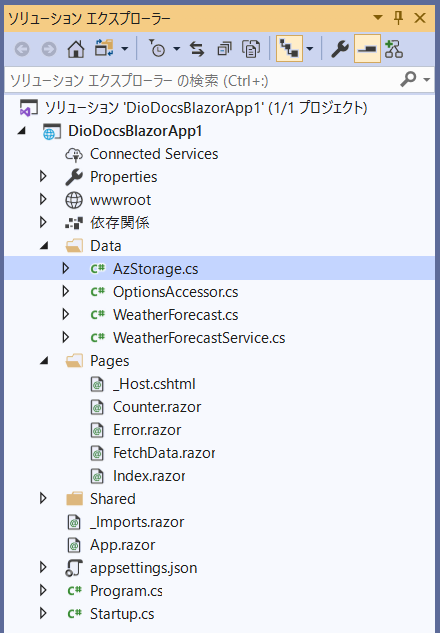The height and width of the screenshot is (633, 440).
Task: Select Index.razor in Pages folder
Action: point(149,476)
